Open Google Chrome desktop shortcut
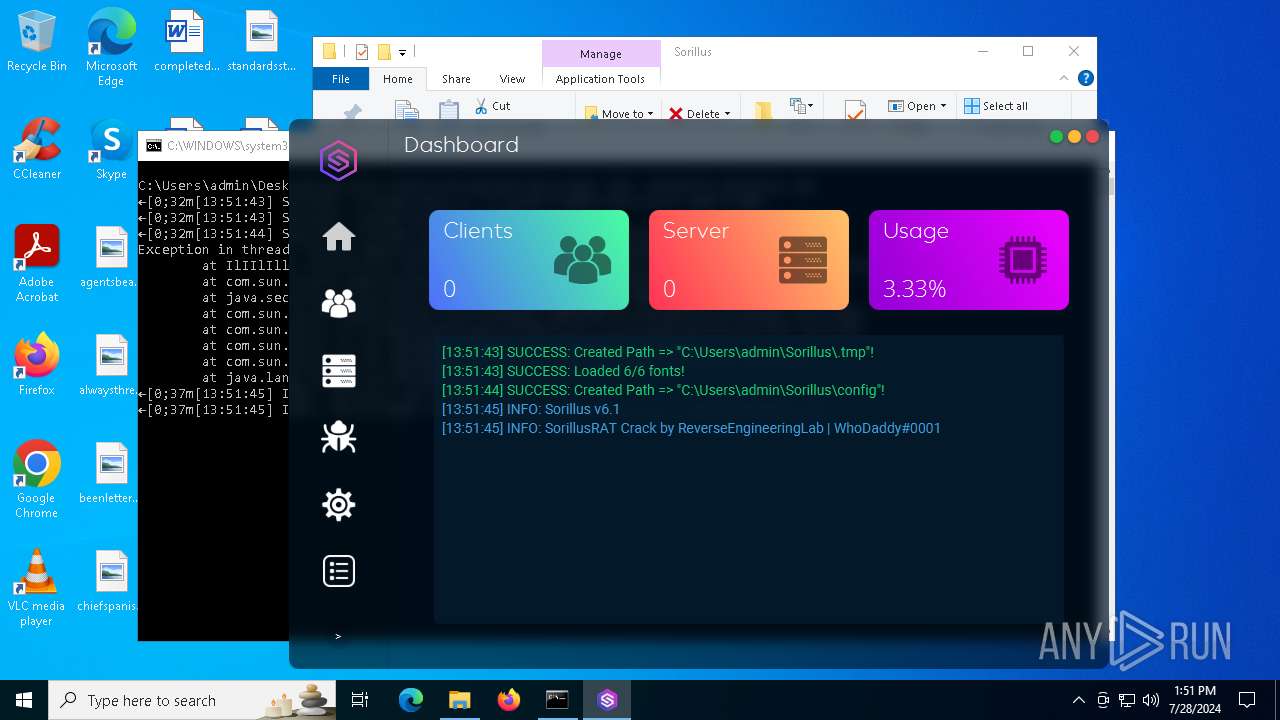The width and height of the screenshot is (1280, 720). point(37,480)
